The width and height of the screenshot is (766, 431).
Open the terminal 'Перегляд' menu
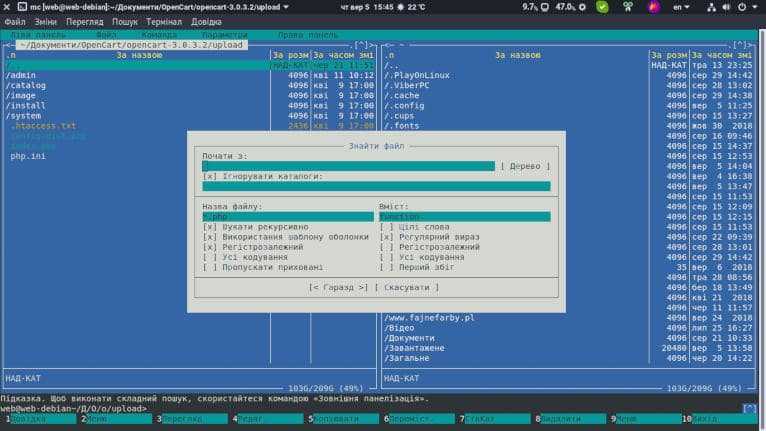(85, 22)
